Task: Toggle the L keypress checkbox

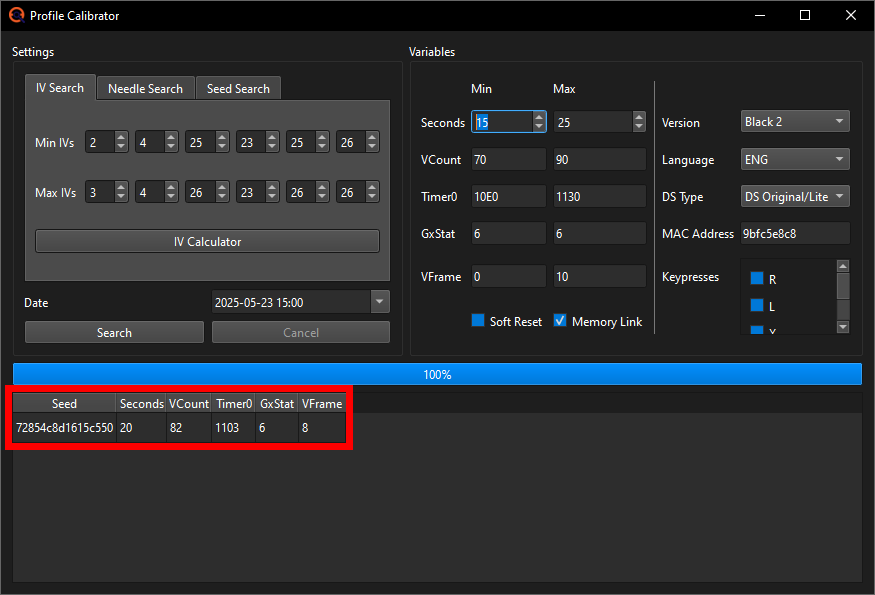Action: 757,305
